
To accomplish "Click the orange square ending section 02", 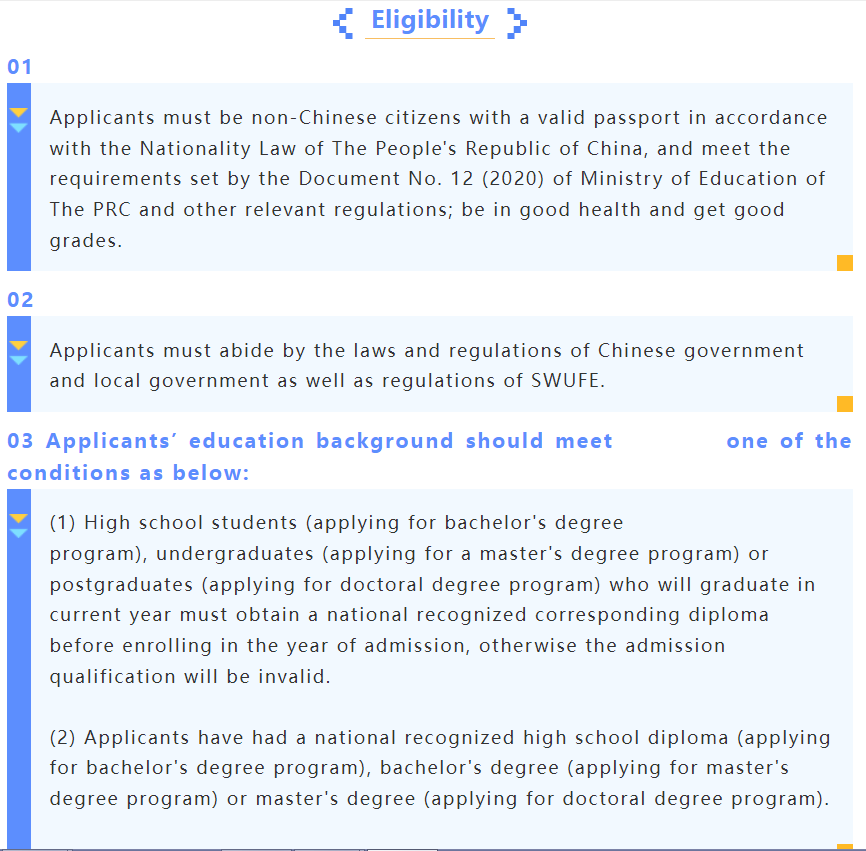I will coord(844,404).
